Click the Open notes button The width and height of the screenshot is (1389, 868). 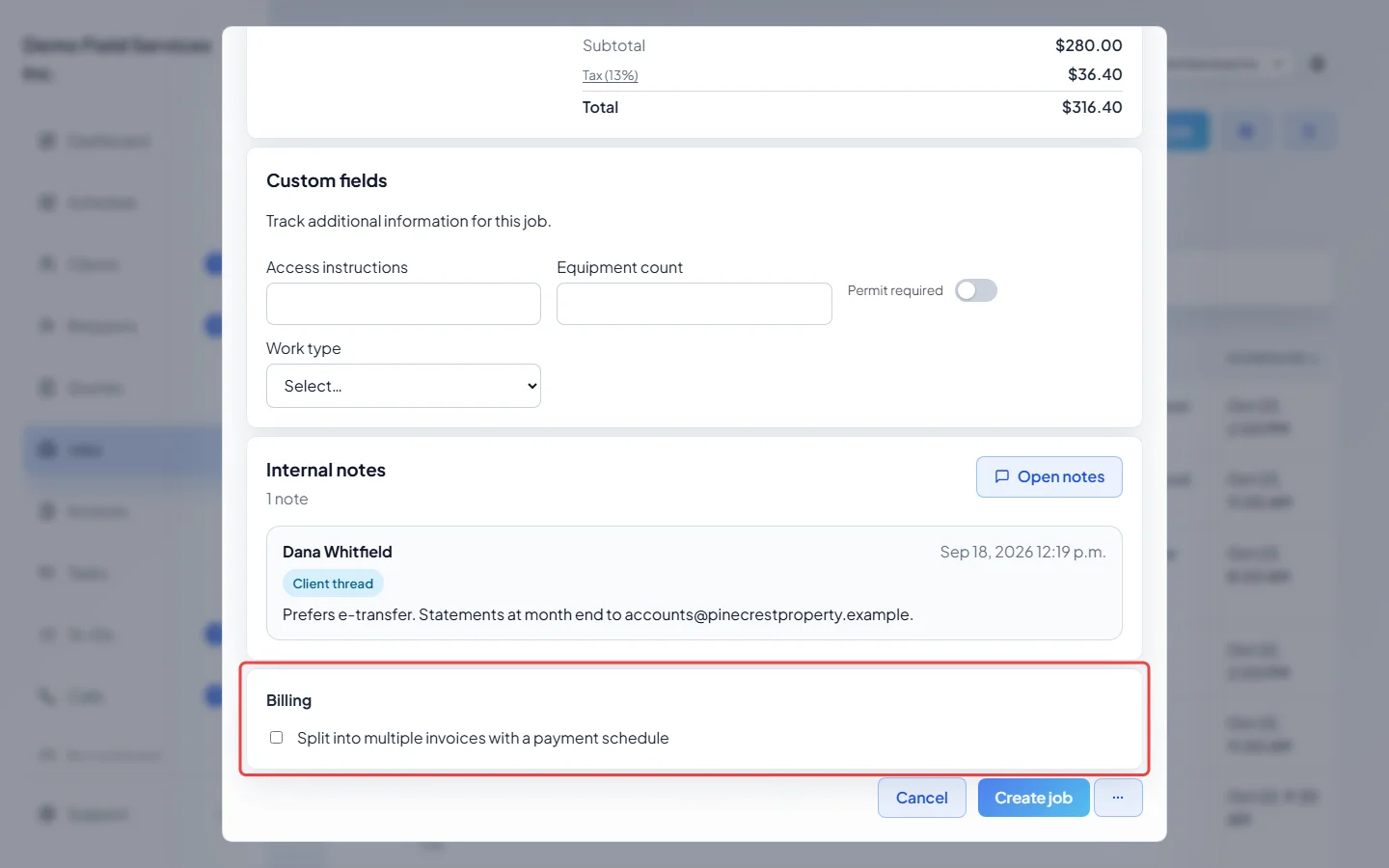[1049, 476]
